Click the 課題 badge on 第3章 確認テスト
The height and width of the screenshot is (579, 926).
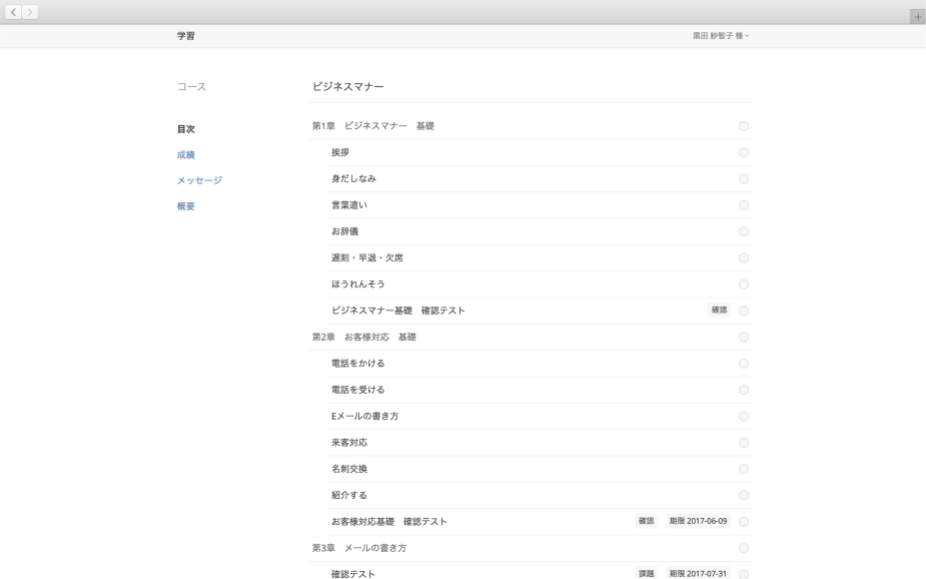[646, 574]
